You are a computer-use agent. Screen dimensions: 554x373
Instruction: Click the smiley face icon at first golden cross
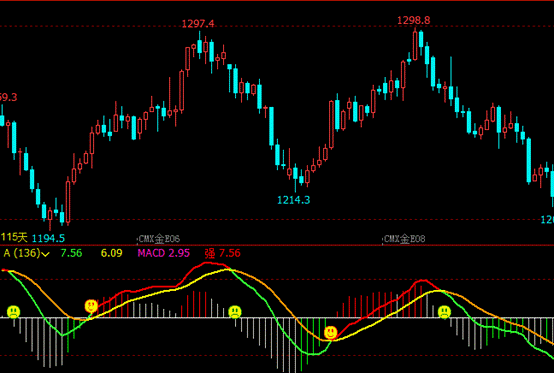(91, 306)
